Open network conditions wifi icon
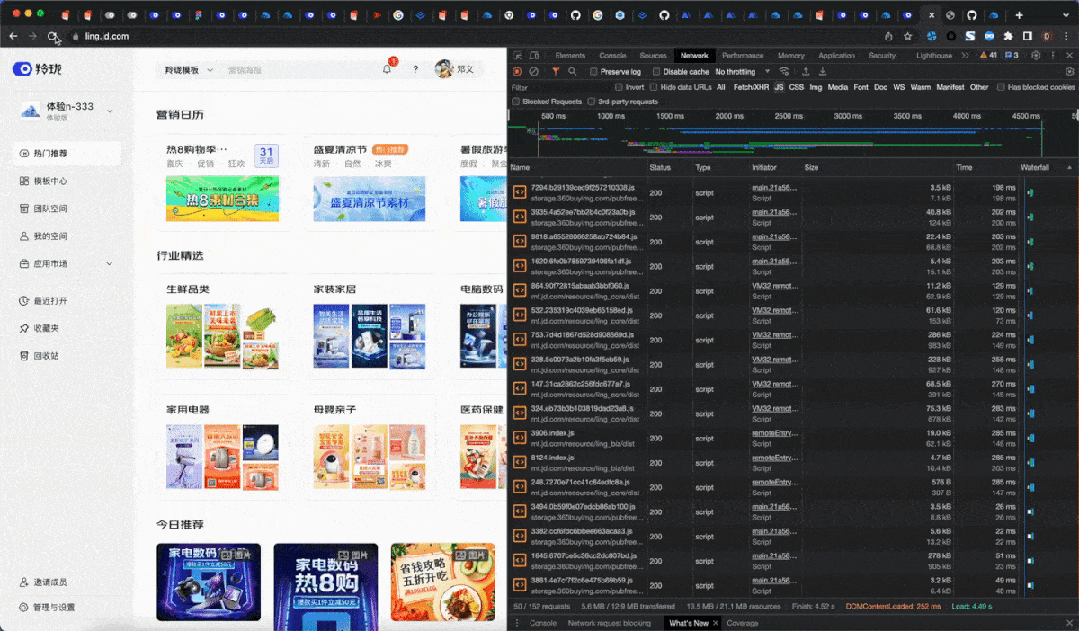The height and width of the screenshot is (631, 1079). coord(784,72)
